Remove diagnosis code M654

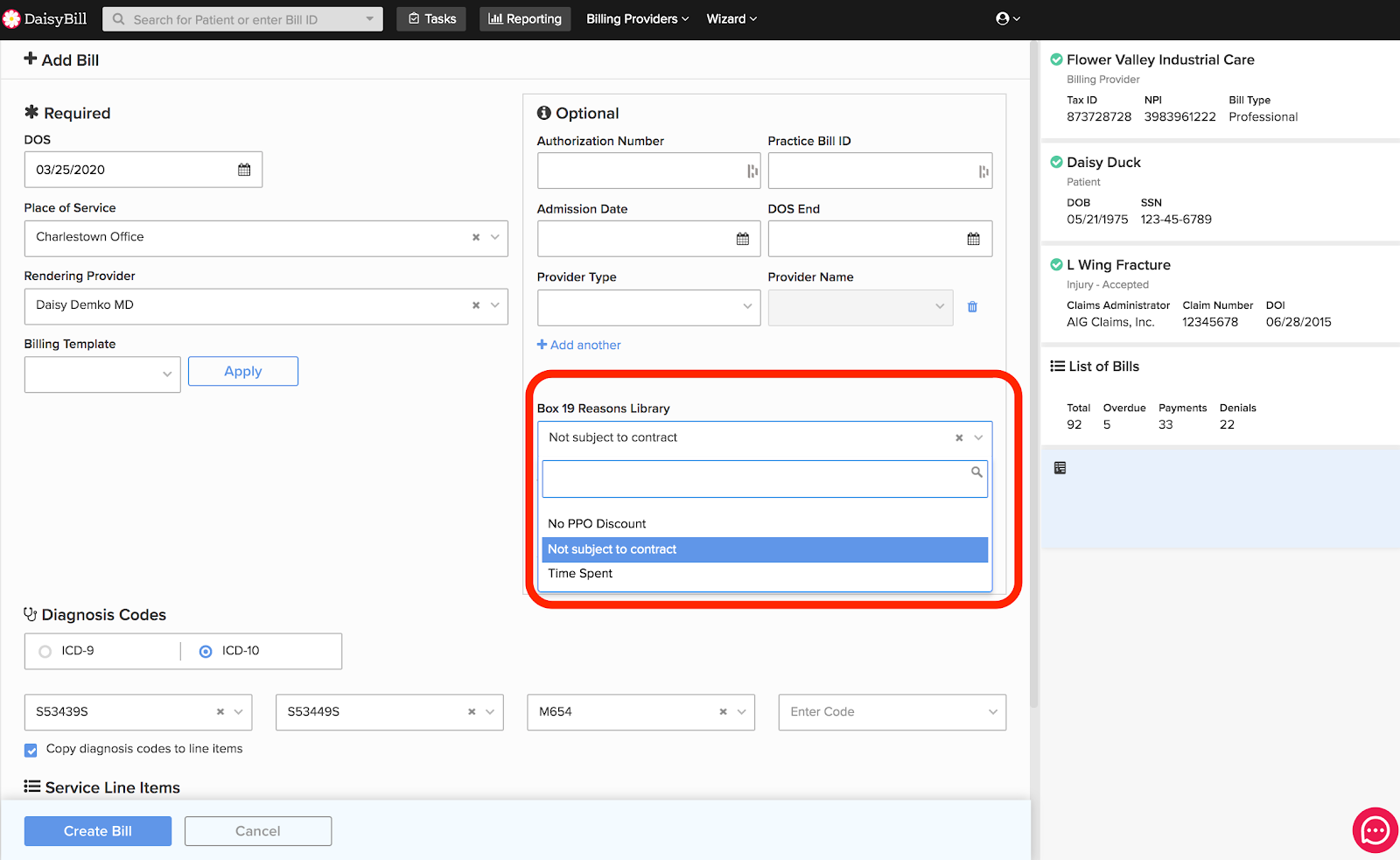(x=724, y=712)
